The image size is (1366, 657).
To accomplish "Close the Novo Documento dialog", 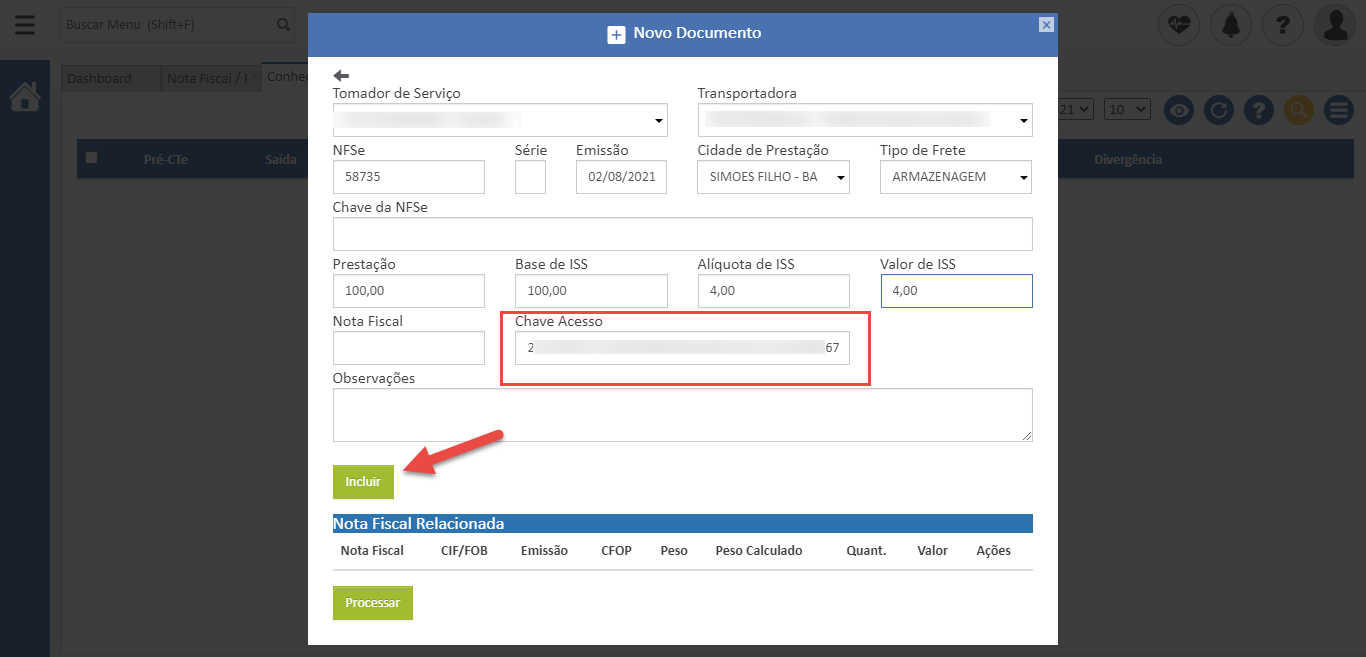I will coord(1046,25).
